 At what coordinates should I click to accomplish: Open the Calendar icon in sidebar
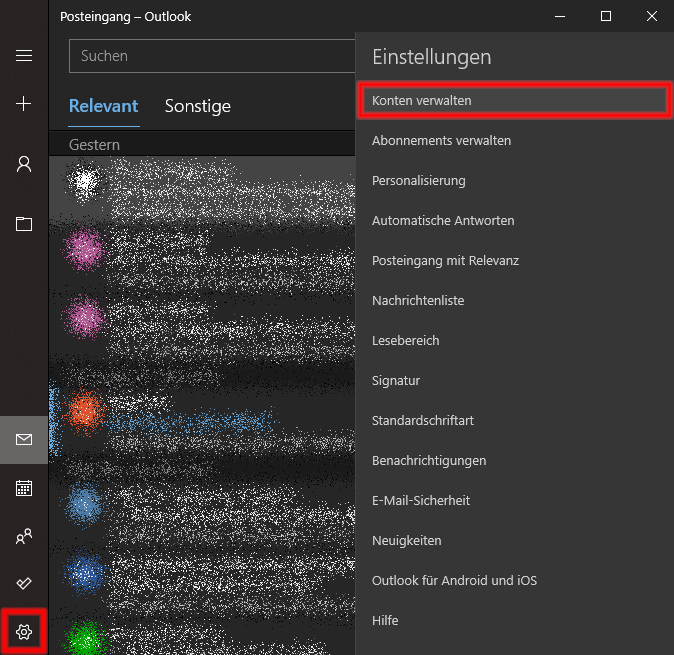(x=24, y=488)
